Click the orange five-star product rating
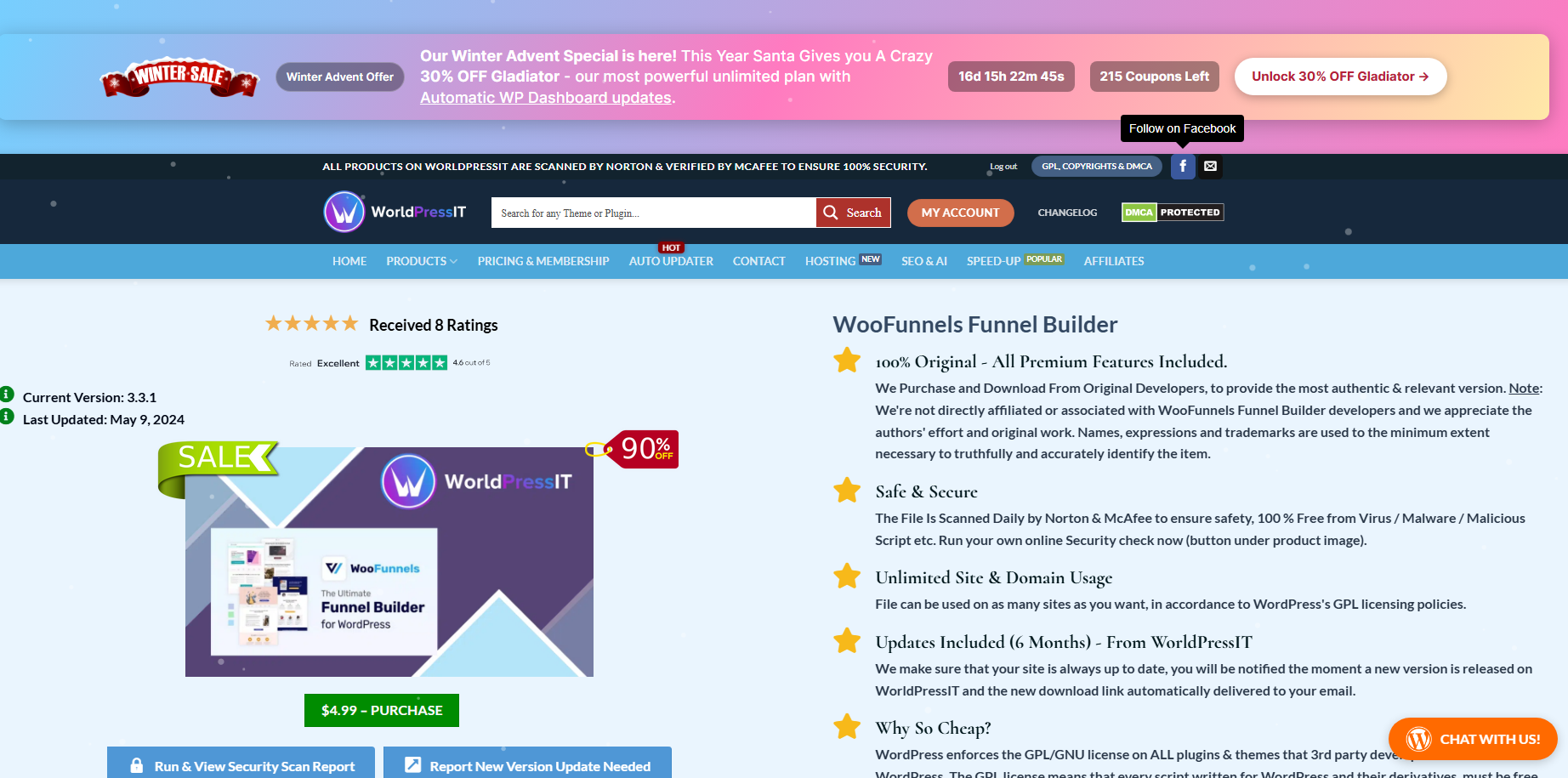 tap(311, 324)
